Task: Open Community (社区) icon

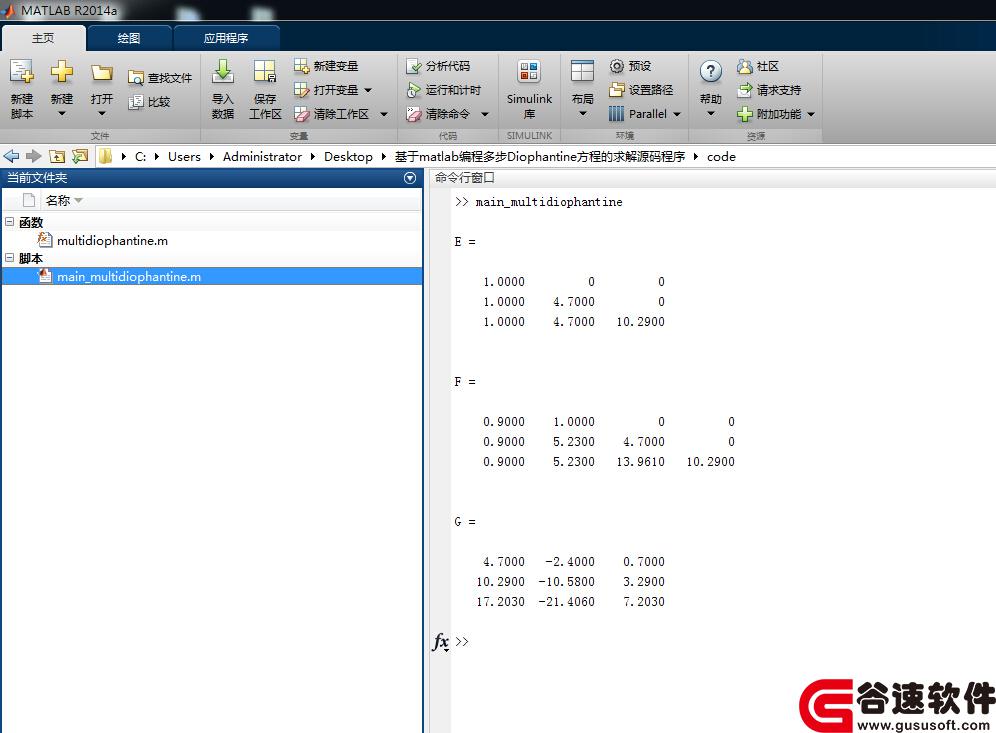Action: pos(744,65)
